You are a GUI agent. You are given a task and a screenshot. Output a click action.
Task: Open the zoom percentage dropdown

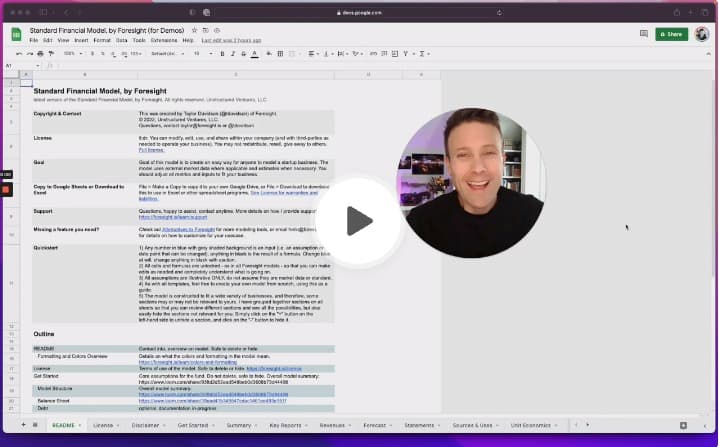(x=68, y=53)
